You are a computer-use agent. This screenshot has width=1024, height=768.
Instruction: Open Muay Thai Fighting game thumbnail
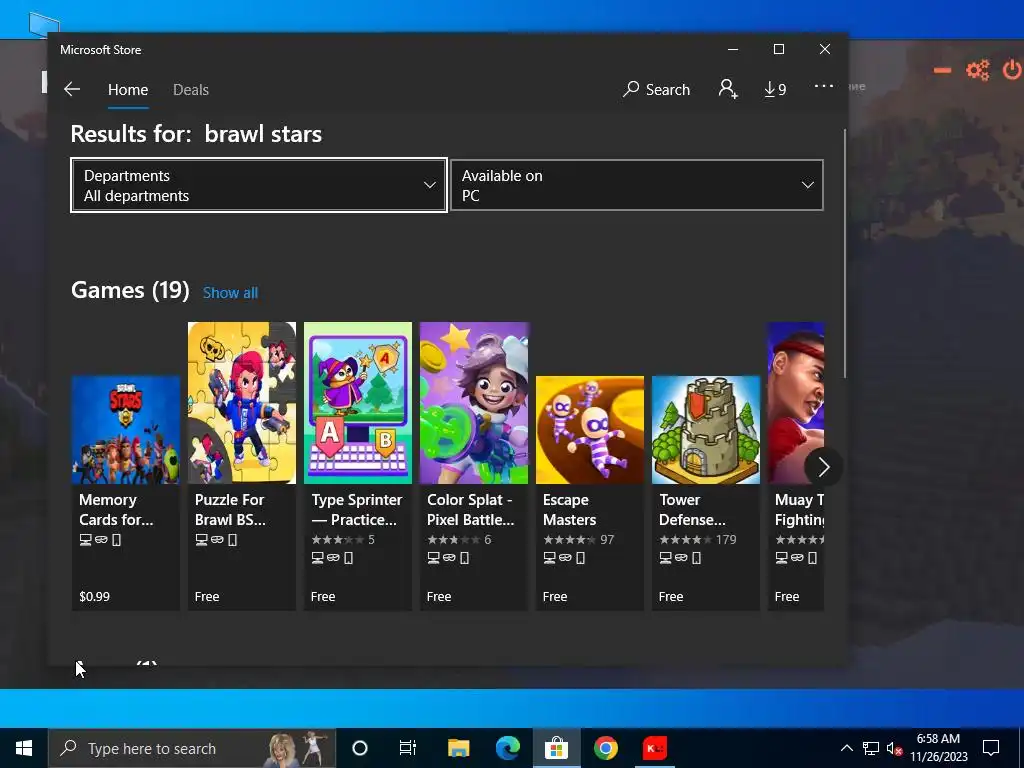click(796, 403)
